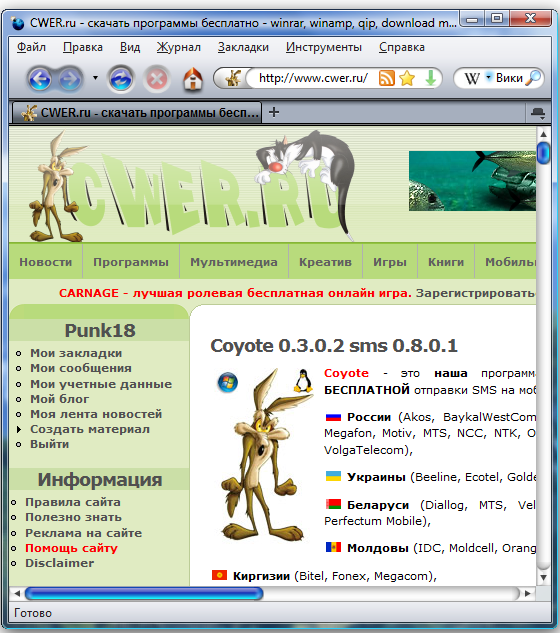Click the Moldova flag icon

pos(333,547)
